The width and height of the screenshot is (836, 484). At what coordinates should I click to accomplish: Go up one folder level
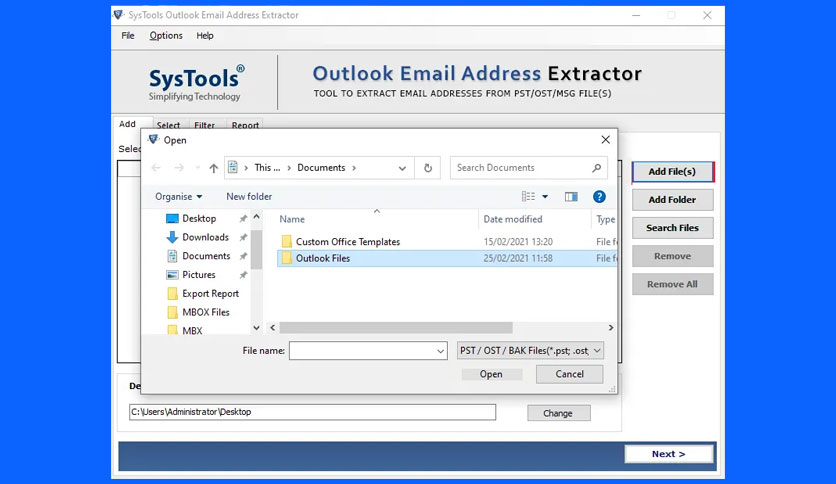[213, 168]
